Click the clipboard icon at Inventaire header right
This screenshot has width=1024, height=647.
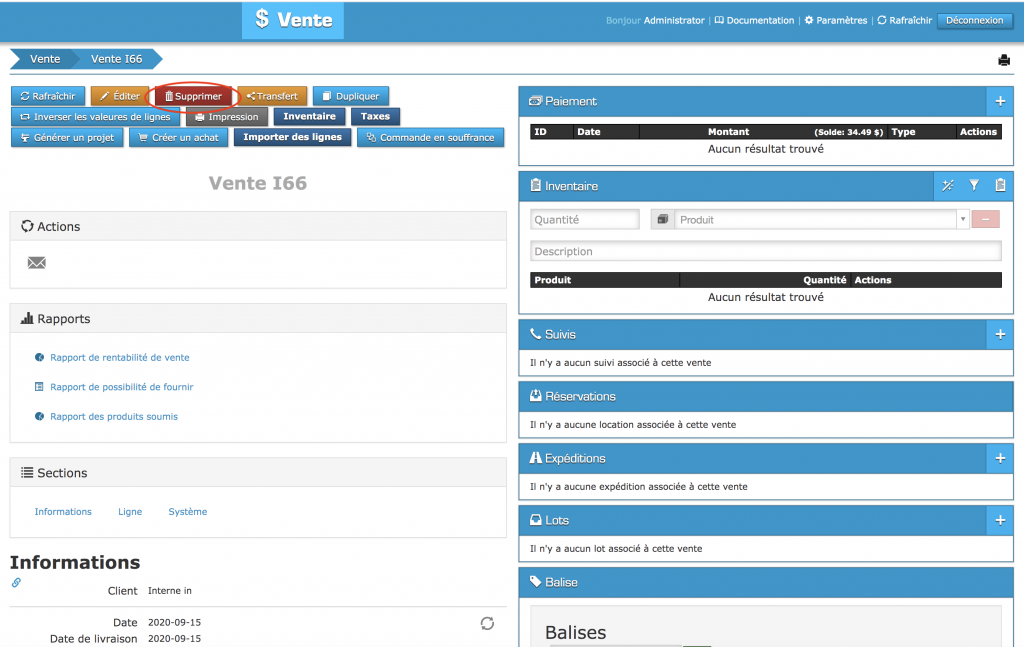pyautogui.click(x=1000, y=186)
